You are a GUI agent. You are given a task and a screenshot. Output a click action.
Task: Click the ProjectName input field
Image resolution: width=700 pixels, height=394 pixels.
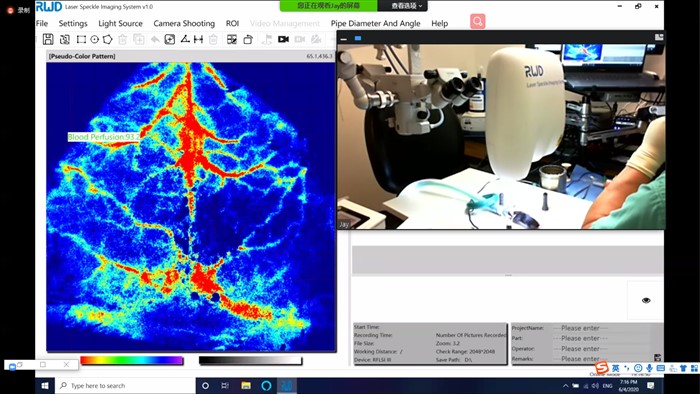[x=600, y=328]
